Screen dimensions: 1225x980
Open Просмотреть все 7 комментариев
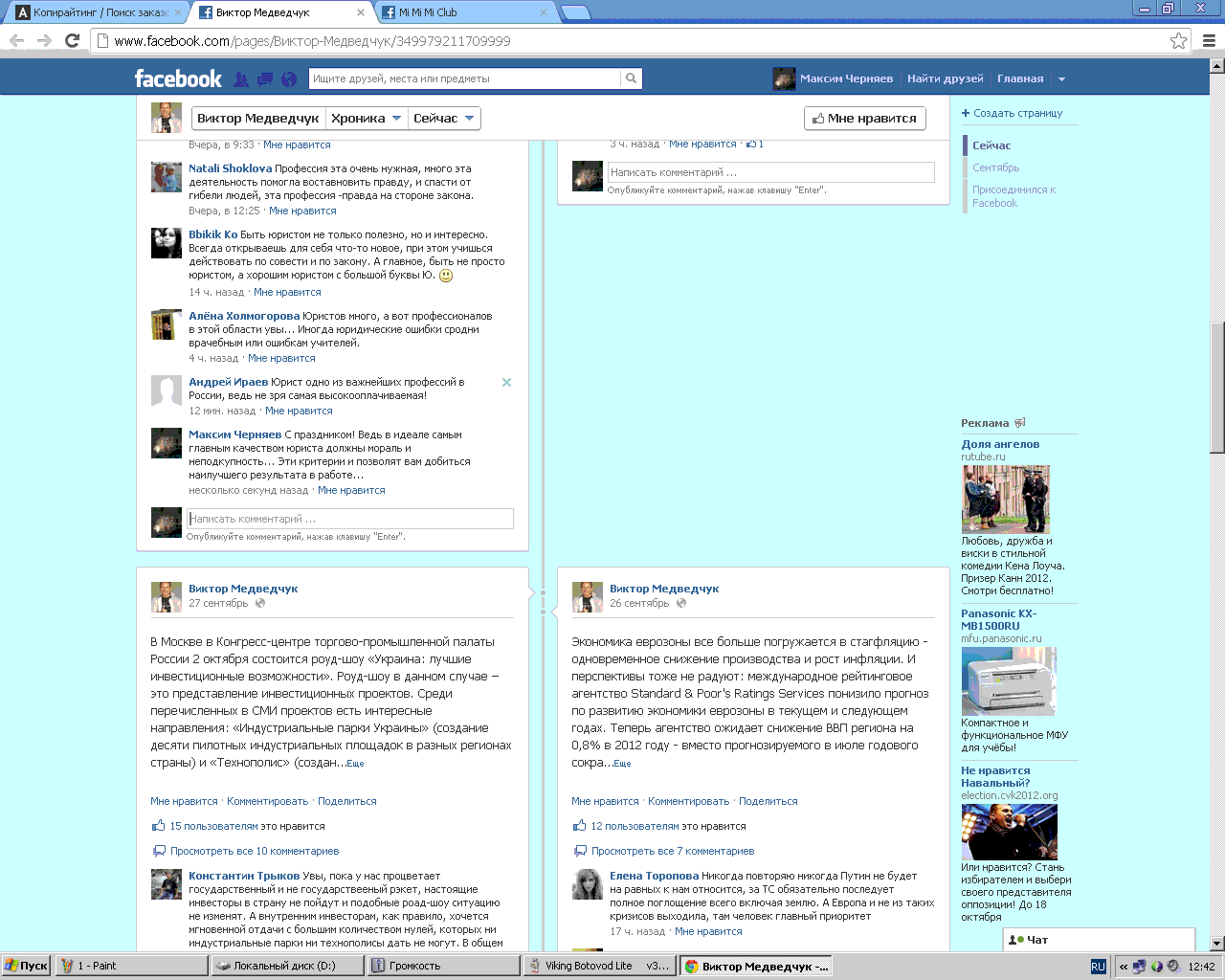[x=673, y=851]
